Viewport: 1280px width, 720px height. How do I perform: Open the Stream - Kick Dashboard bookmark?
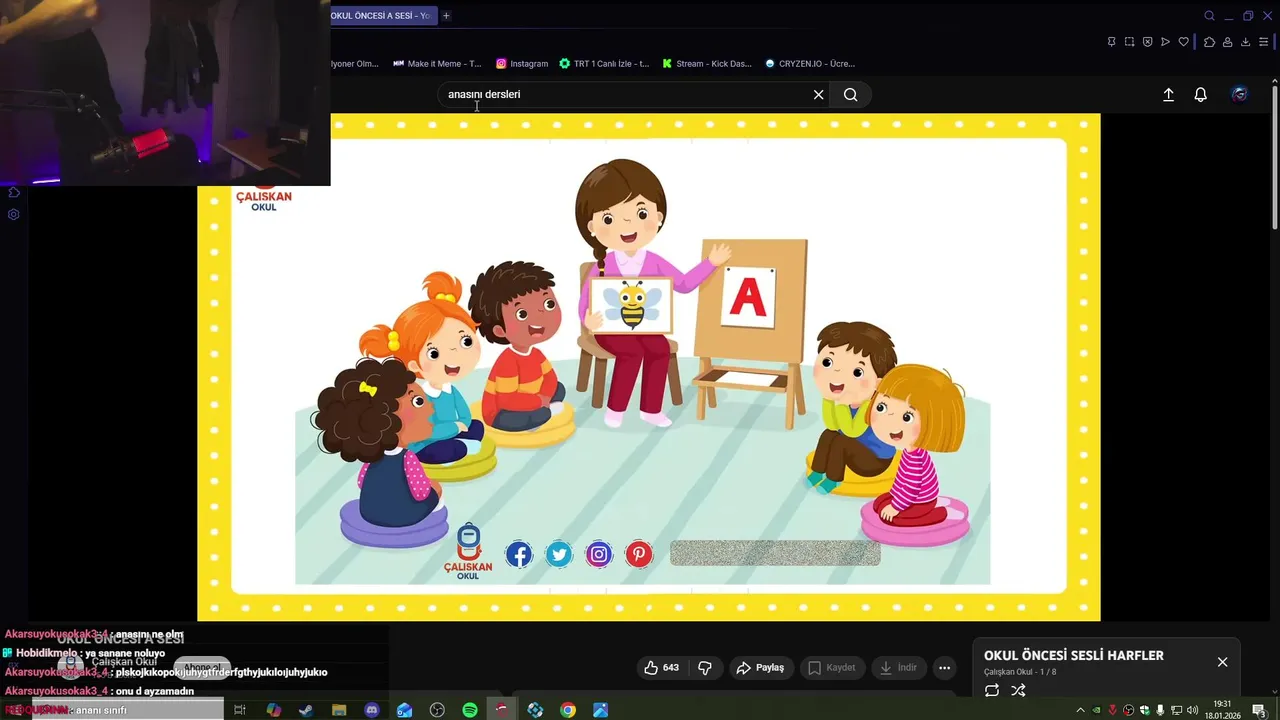(707, 63)
